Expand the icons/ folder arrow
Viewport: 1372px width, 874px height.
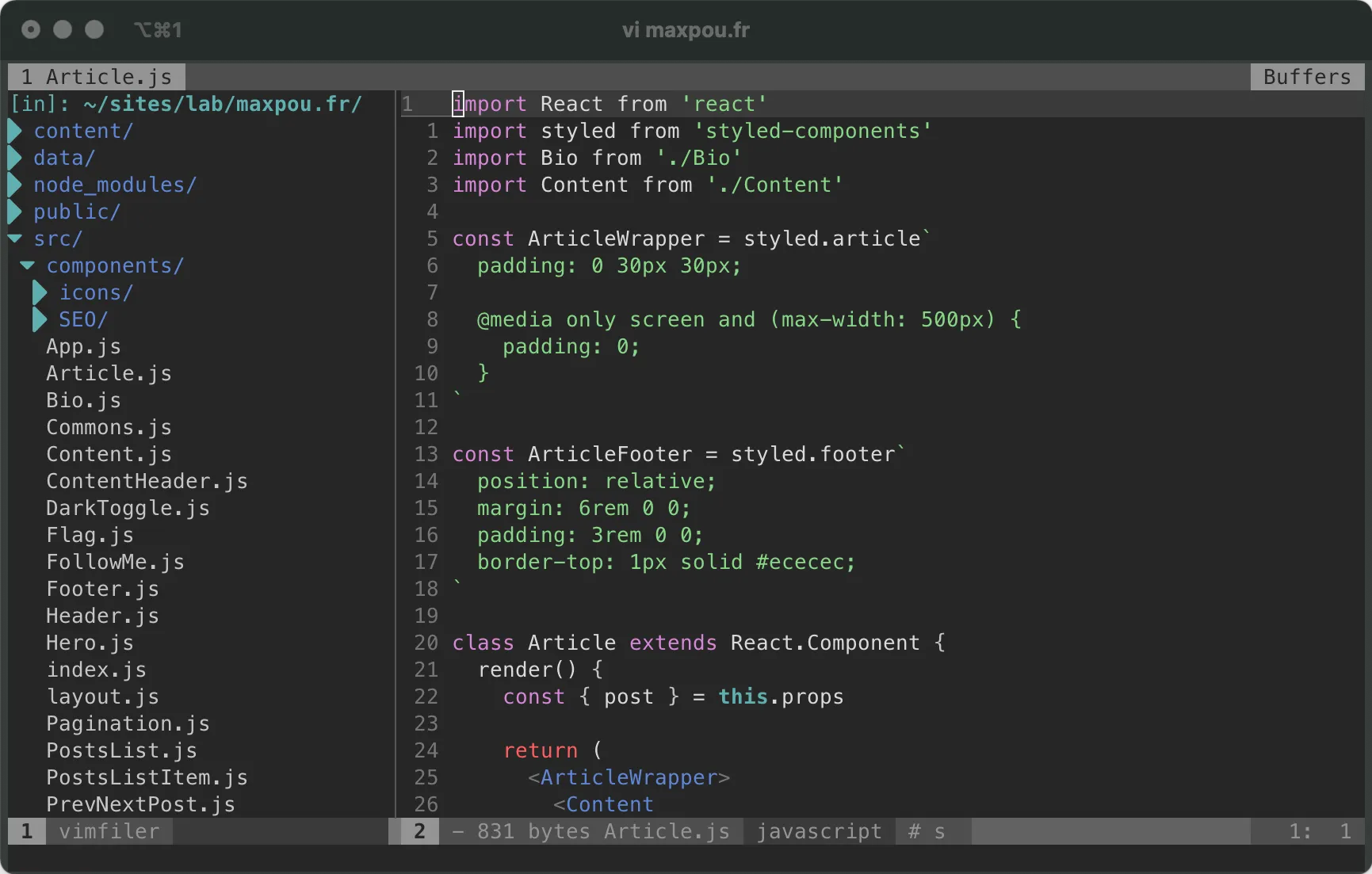click(x=40, y=292)
